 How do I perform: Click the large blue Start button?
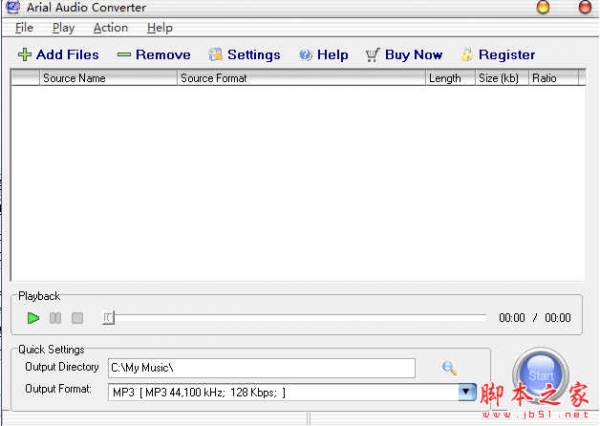[x=541, y=376]
